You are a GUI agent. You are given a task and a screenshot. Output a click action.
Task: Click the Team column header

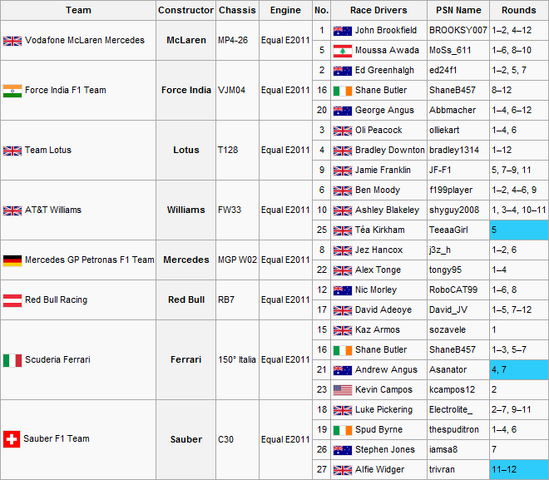78,10
